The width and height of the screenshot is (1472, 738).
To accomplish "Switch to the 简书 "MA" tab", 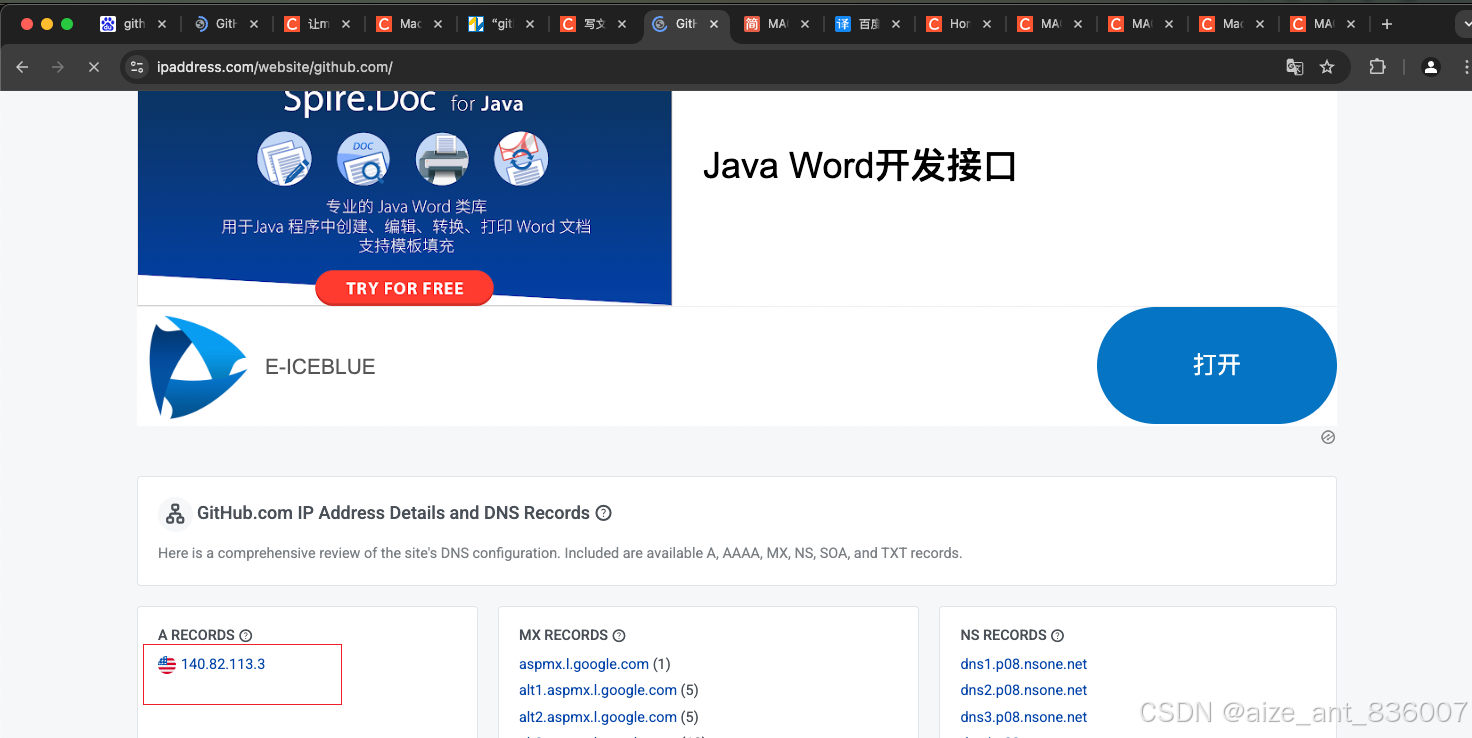I will coord(777,24).
